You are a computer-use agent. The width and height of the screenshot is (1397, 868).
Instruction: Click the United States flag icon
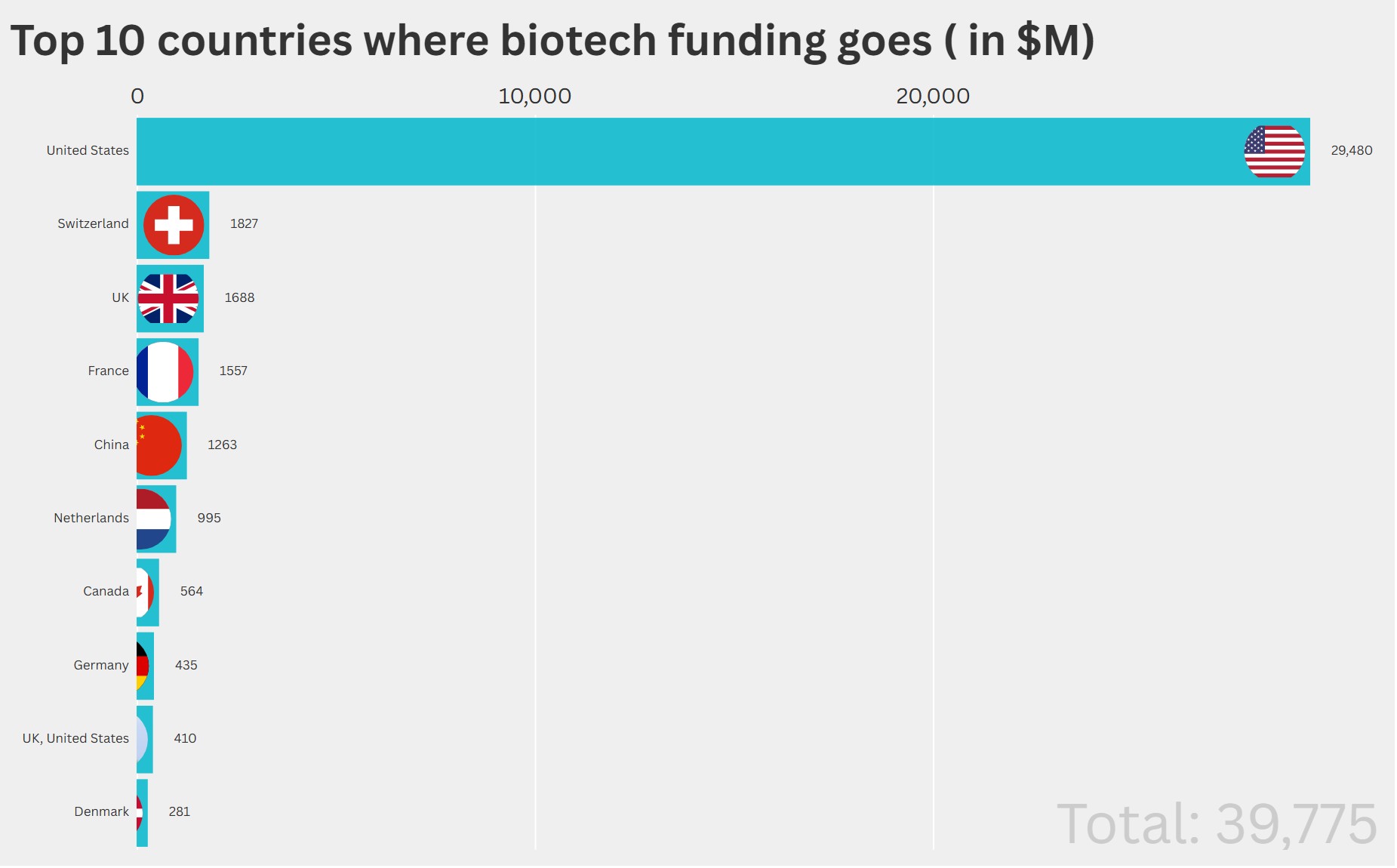[x=1274, y=152]
